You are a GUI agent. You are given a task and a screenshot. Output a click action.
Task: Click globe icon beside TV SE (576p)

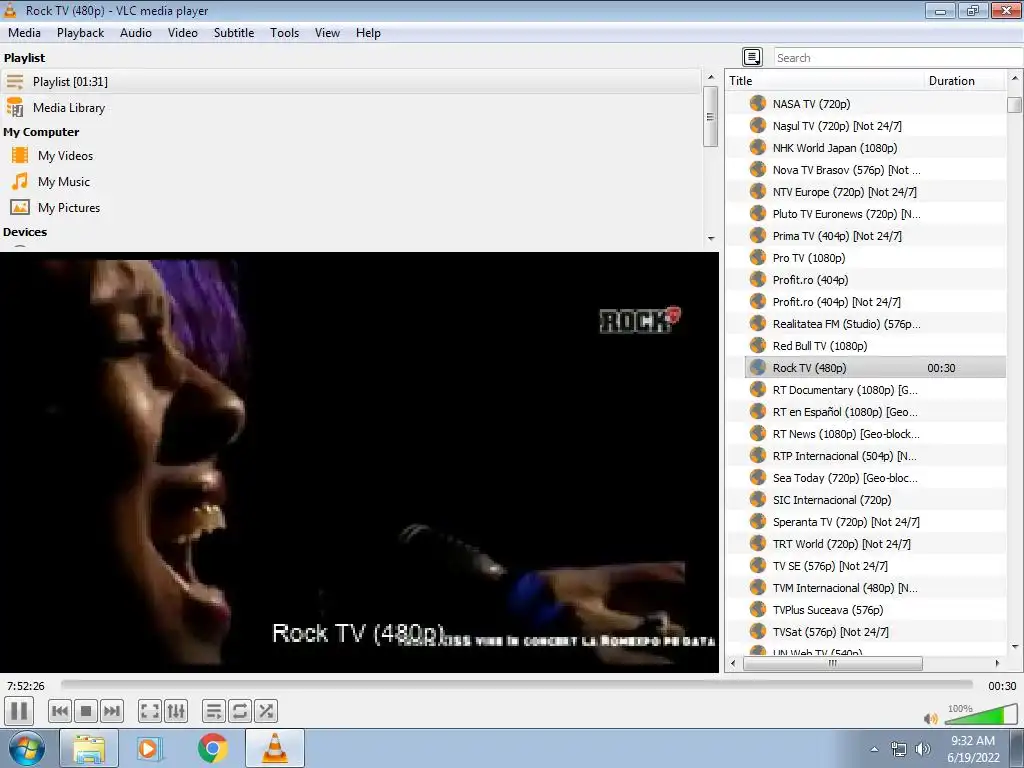(758, 565)
